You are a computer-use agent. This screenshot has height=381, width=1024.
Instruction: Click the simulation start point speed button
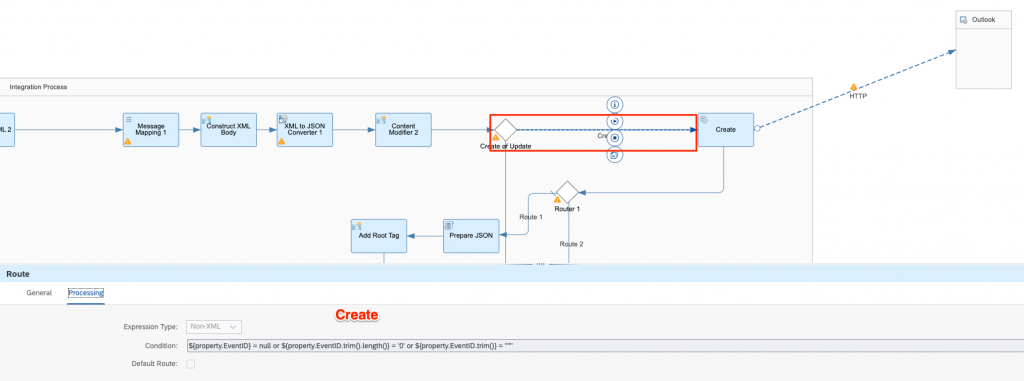tap(615, 122)
